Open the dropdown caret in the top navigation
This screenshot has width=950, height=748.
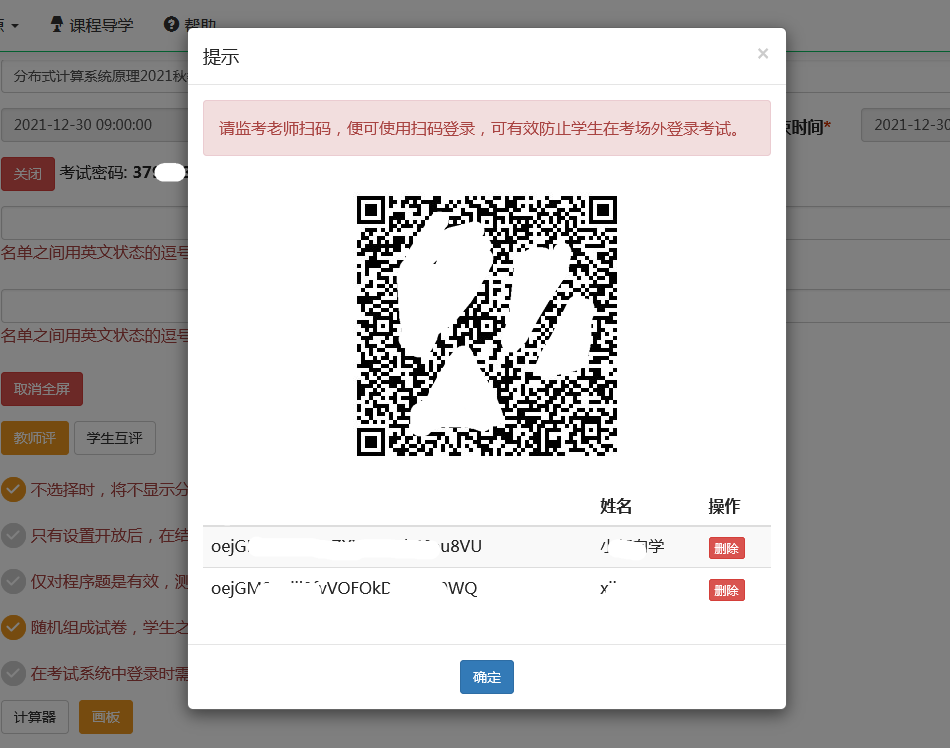point(15,25)
